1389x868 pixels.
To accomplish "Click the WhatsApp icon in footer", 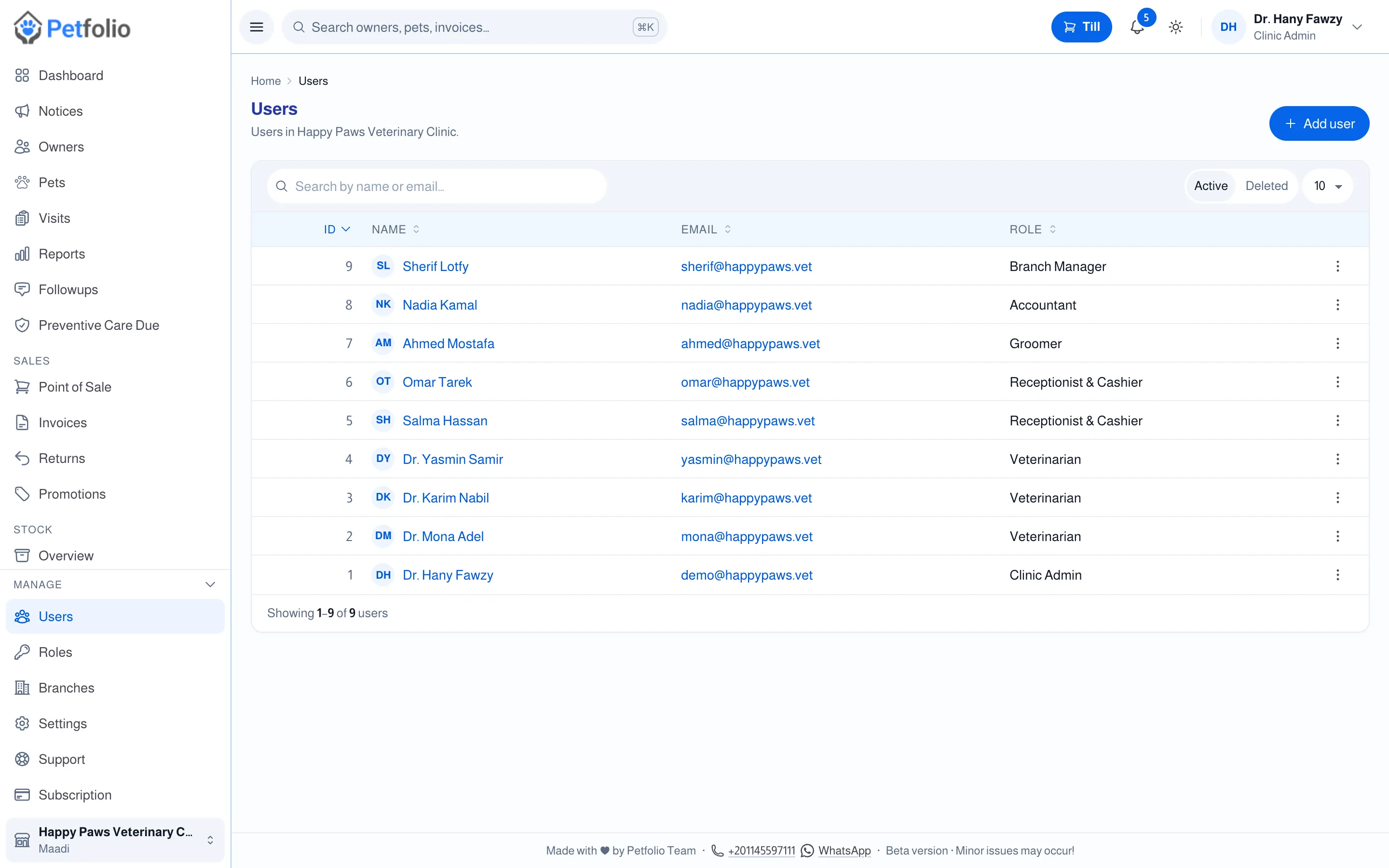I will 807,850.
